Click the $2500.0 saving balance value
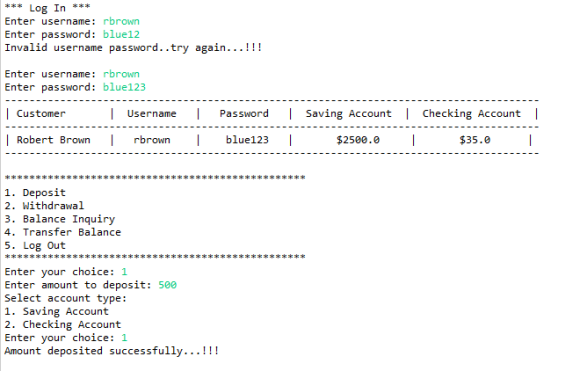580x371 pixels. pos(358,140)
